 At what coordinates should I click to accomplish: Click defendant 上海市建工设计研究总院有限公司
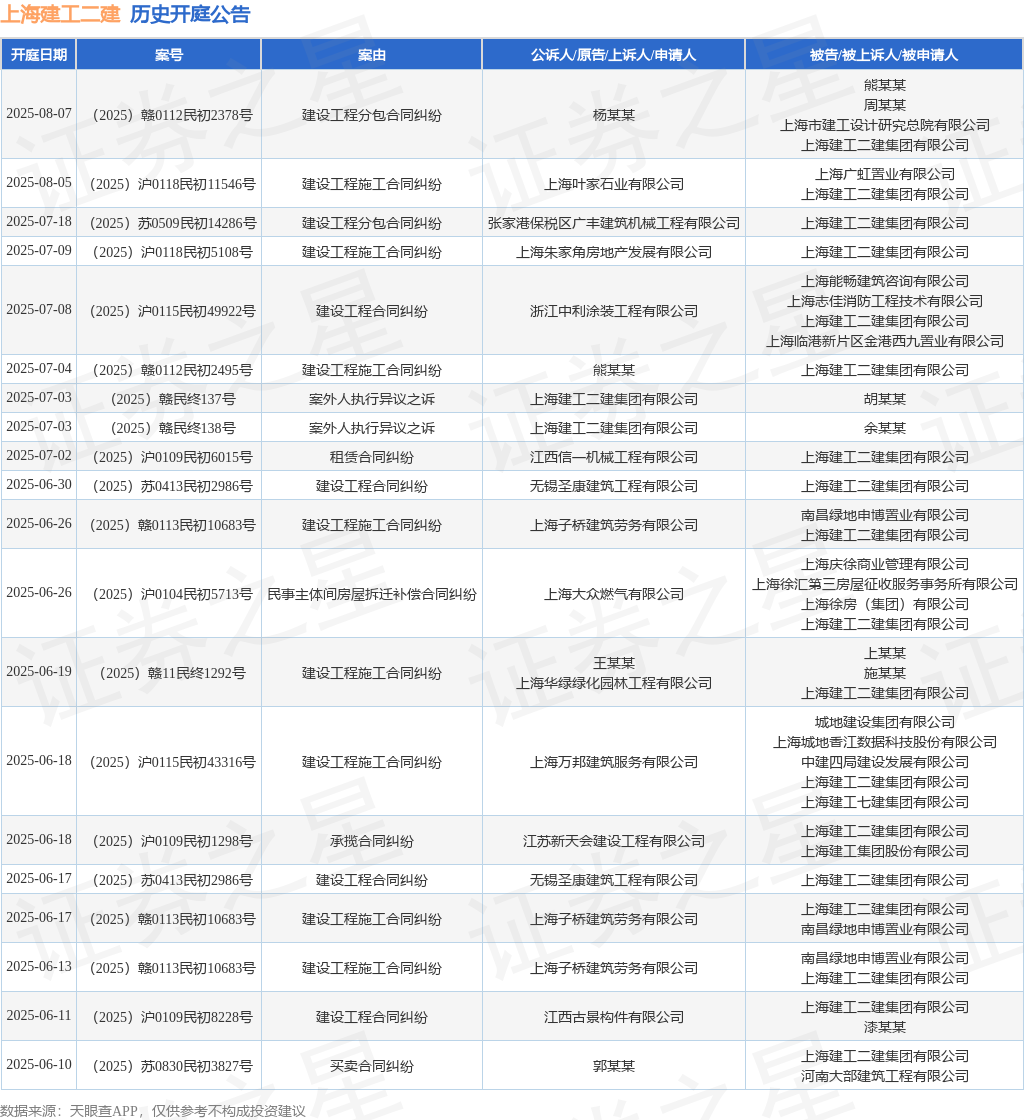coord(885,125)
